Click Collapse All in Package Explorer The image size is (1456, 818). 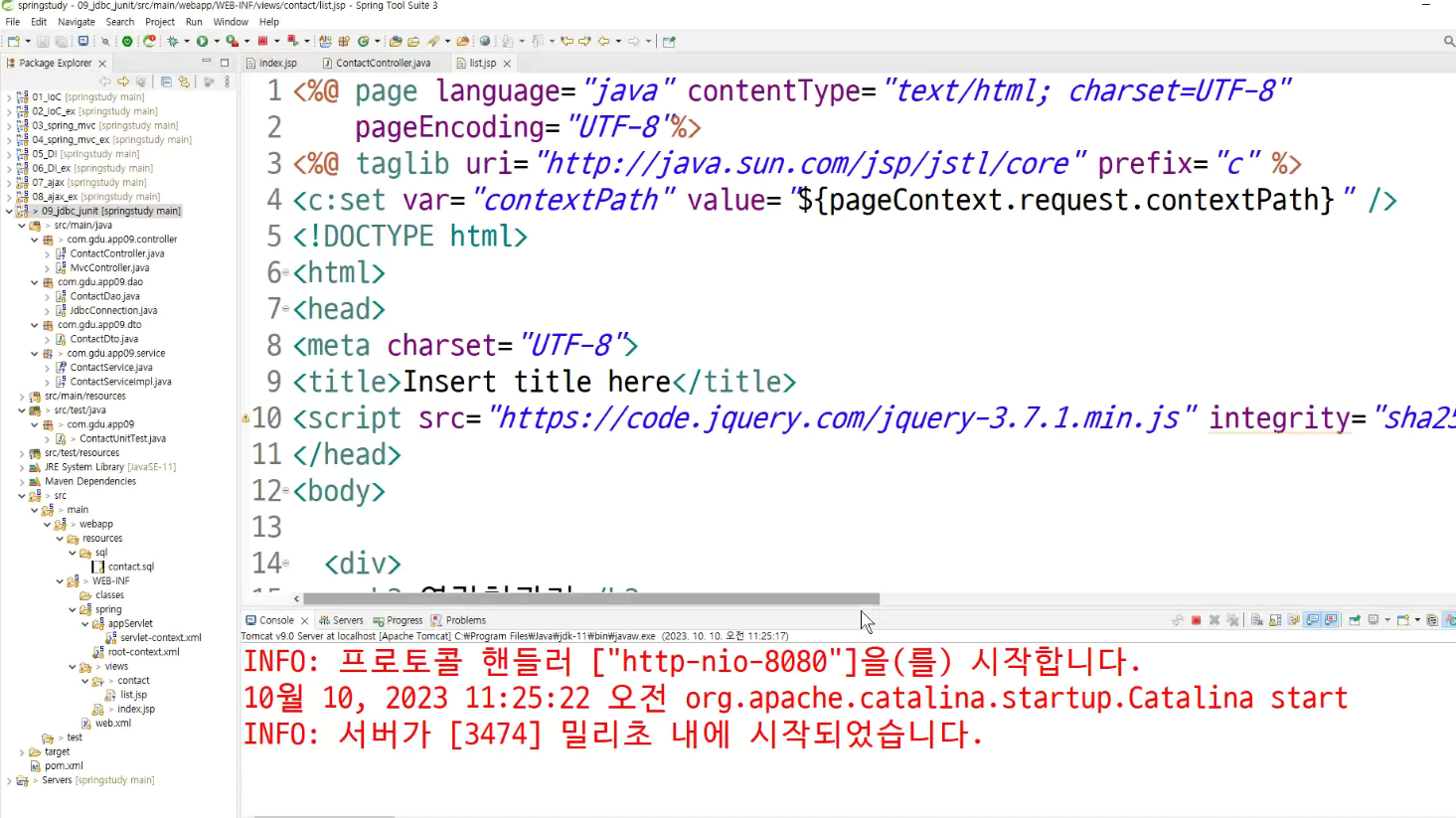(x=166, y=82)
